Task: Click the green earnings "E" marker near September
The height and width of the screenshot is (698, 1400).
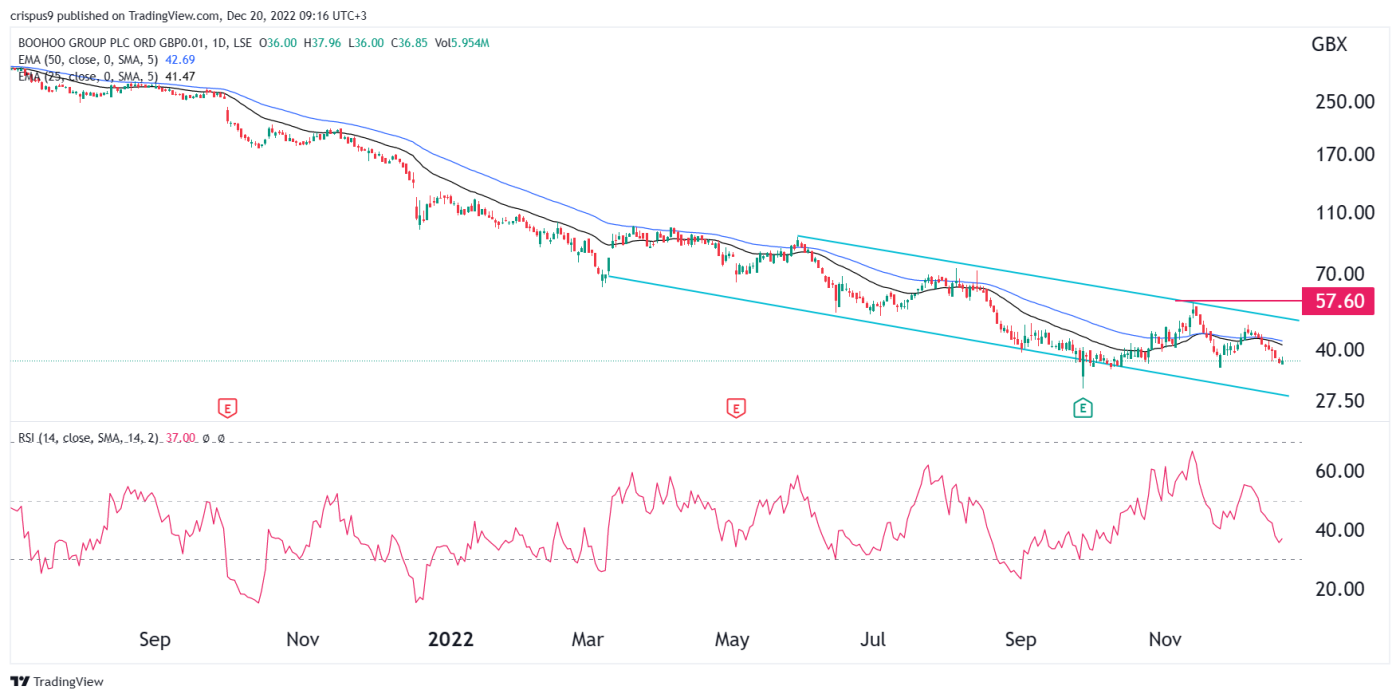Action: point(1081,408)
